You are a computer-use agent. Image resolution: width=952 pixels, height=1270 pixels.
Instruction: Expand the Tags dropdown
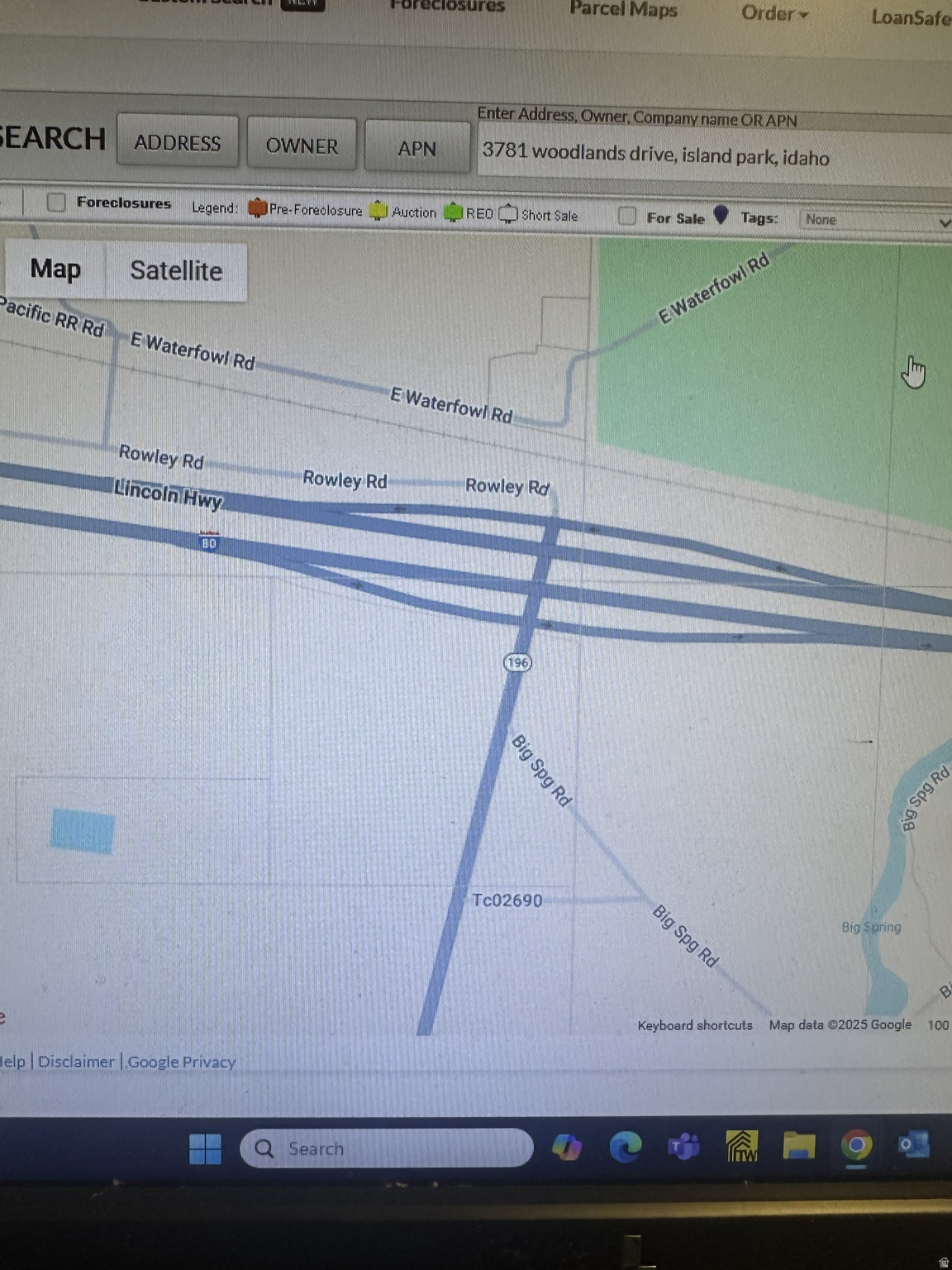click(x=876, y=220)
